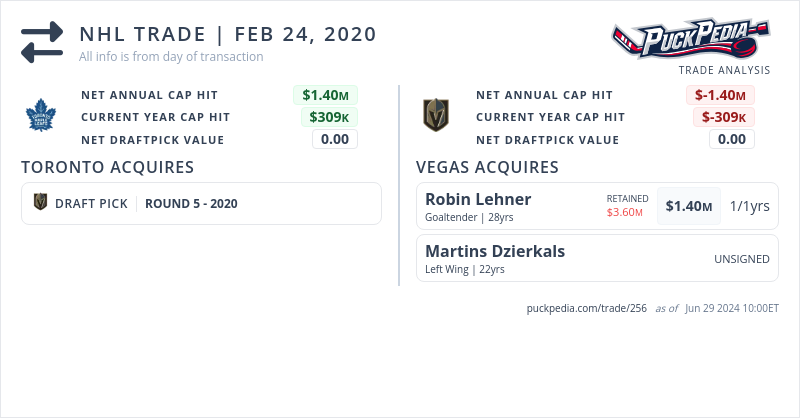
Task: Click Vegas's -$1.40M net annual cap badge
Action: (720, 95)
